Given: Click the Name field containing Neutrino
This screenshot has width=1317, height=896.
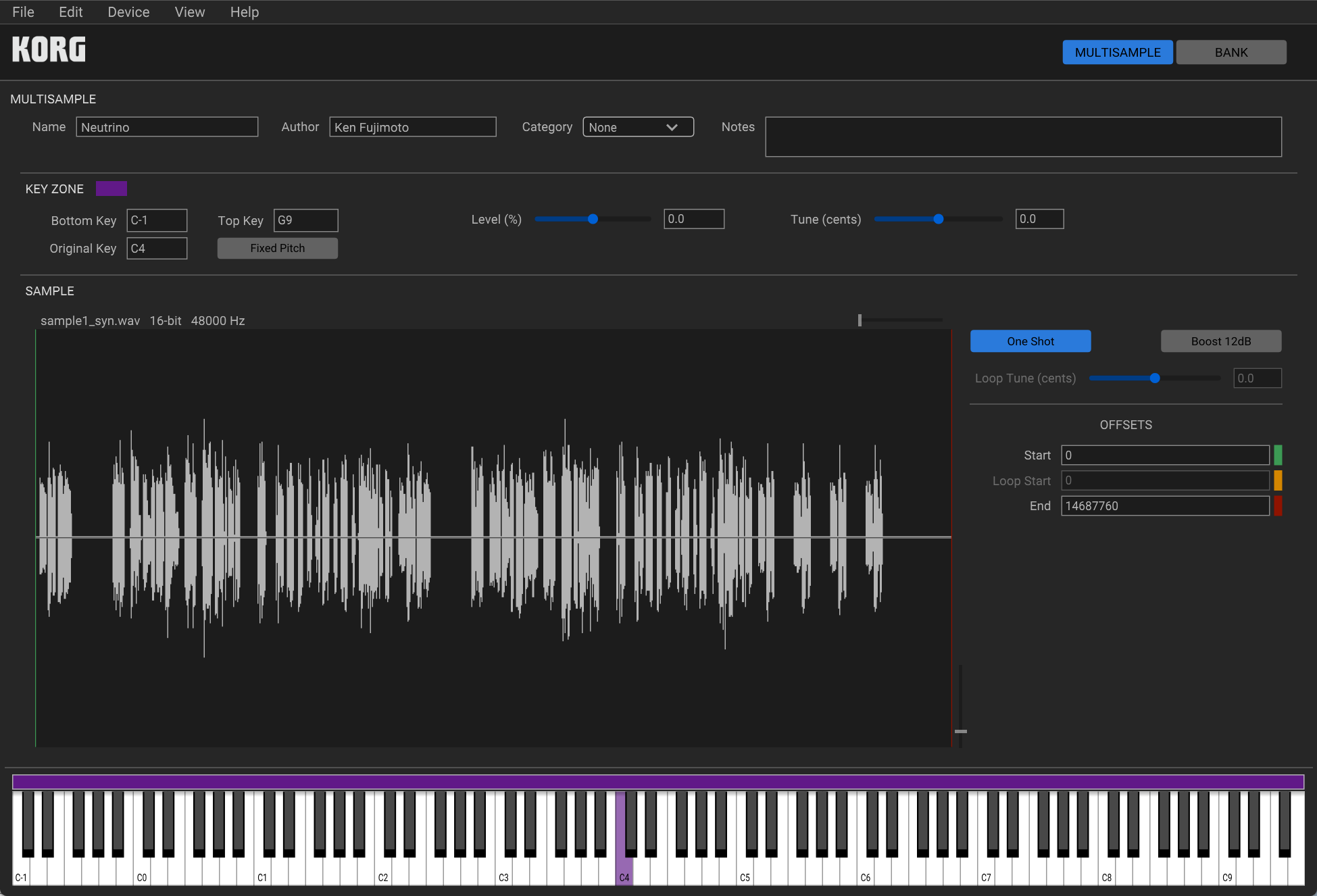Looking at the screenshot, I should tap(167, 127).
